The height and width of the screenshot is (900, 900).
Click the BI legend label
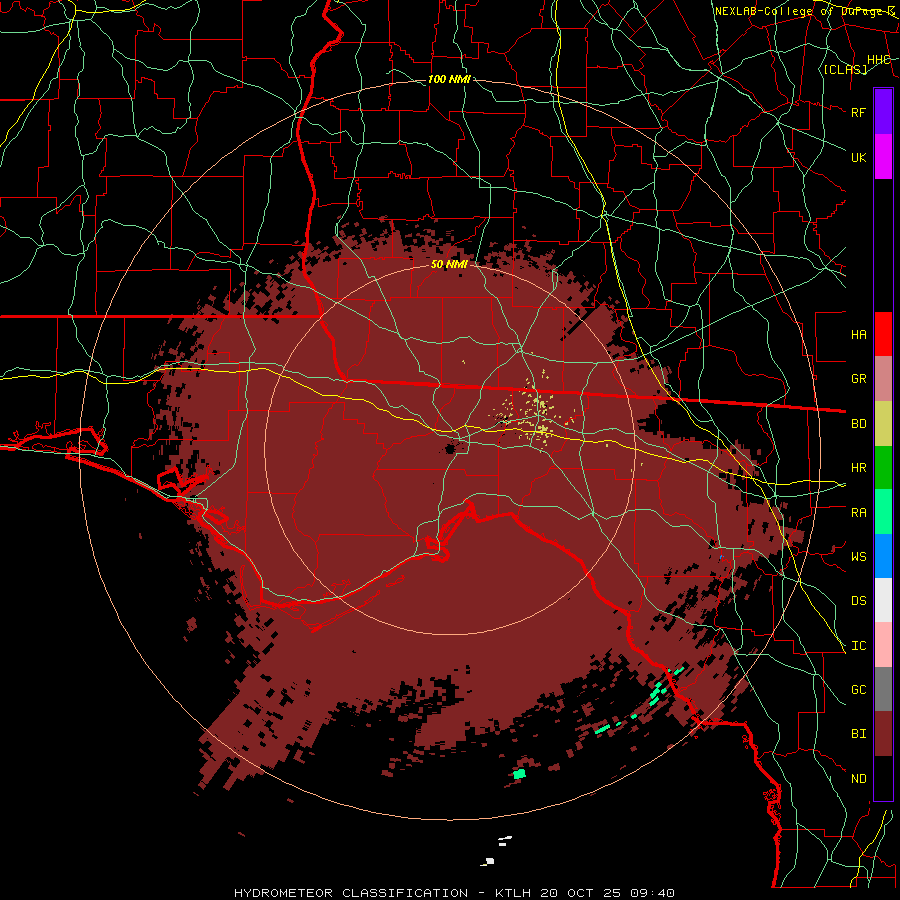(858, 734)
